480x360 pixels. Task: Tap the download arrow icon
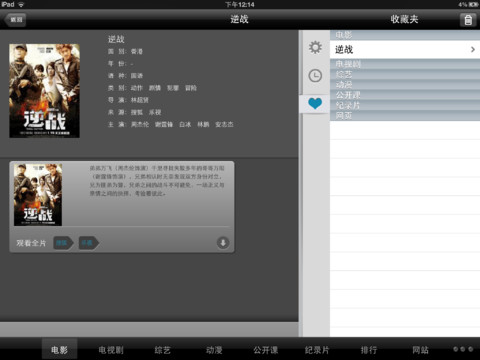(x=223, y=243)
